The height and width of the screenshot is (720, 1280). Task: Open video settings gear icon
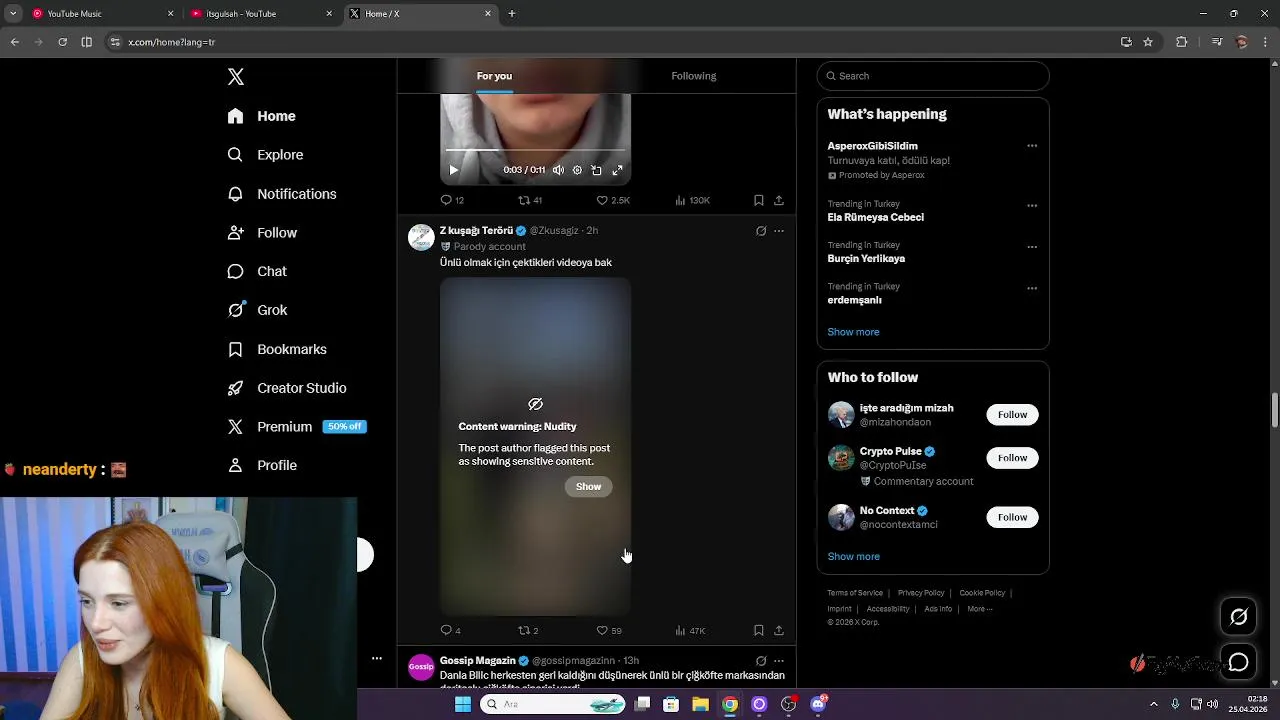click(577, 170)
